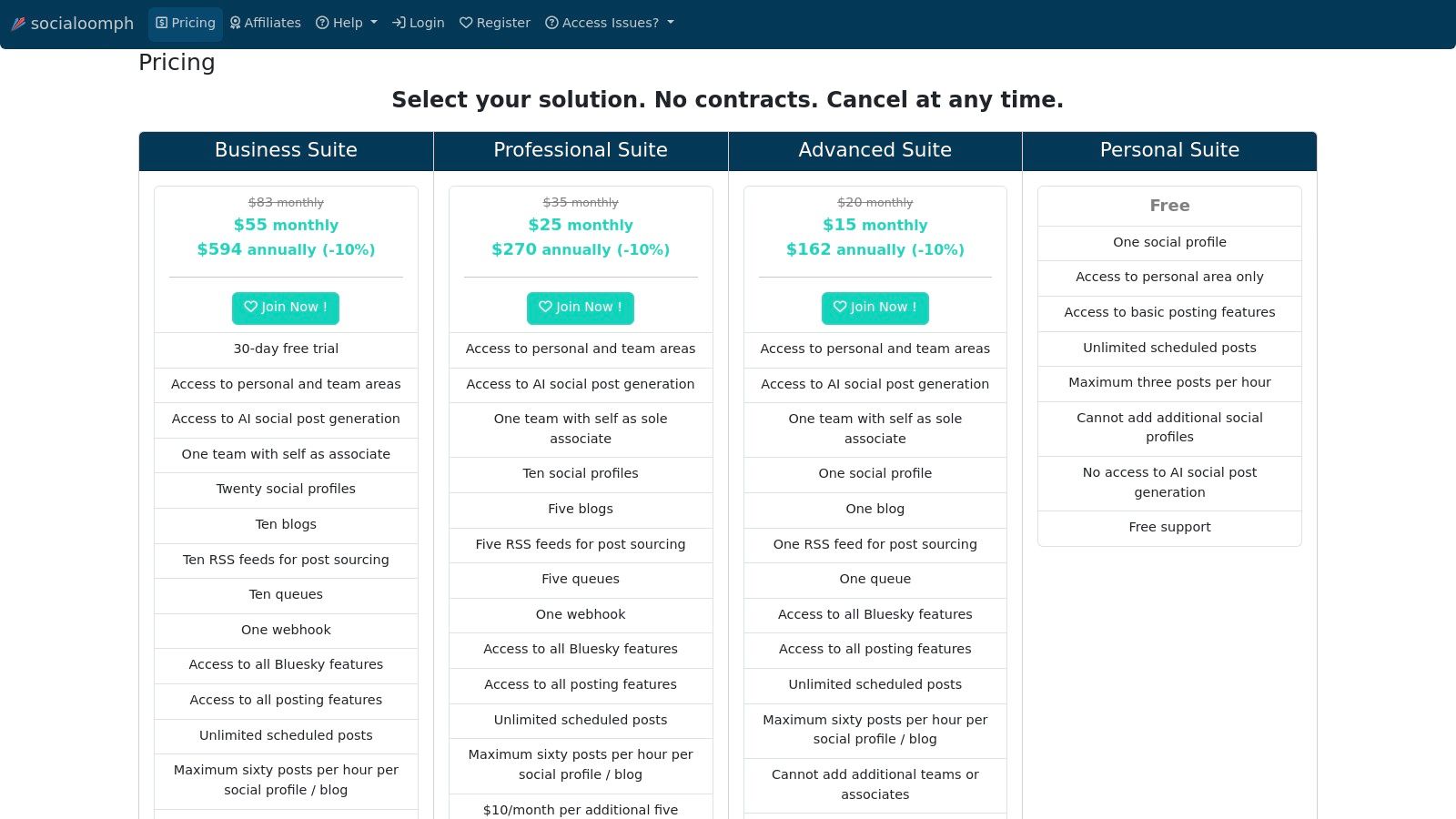Click the socialoomph feather logo icon
1456x819 pixels.
click(18, 24)
